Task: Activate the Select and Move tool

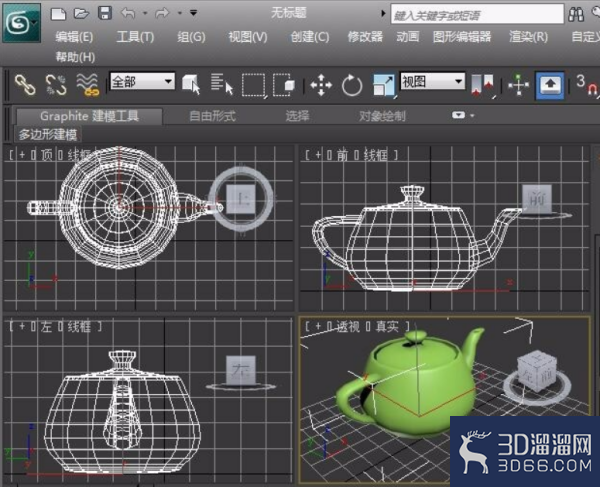Action: coord(321,85)
